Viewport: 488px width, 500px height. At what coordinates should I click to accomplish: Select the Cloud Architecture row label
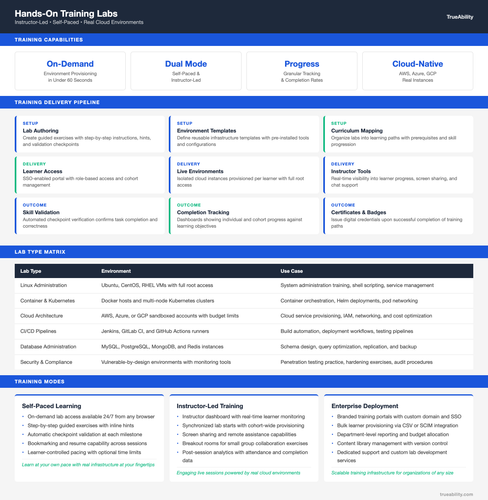[41, 316]
